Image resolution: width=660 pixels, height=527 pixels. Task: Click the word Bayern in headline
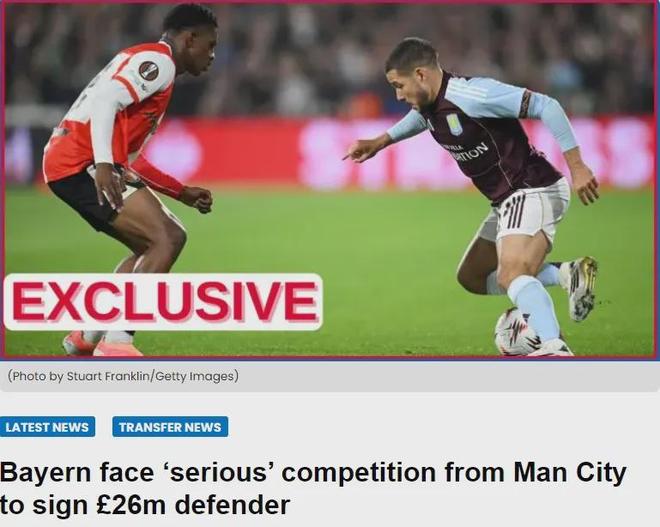point(45,472)
